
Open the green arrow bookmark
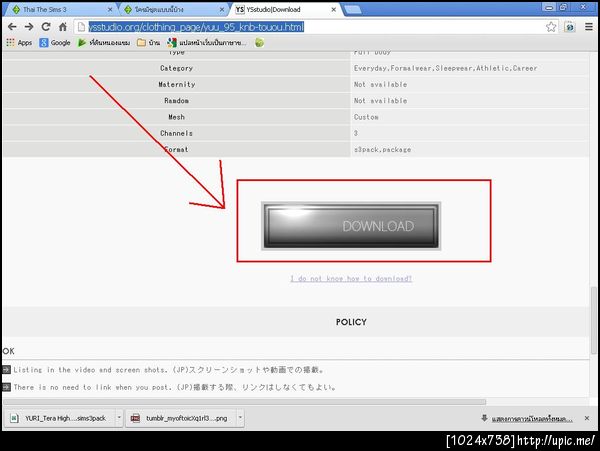pos(104,42)
